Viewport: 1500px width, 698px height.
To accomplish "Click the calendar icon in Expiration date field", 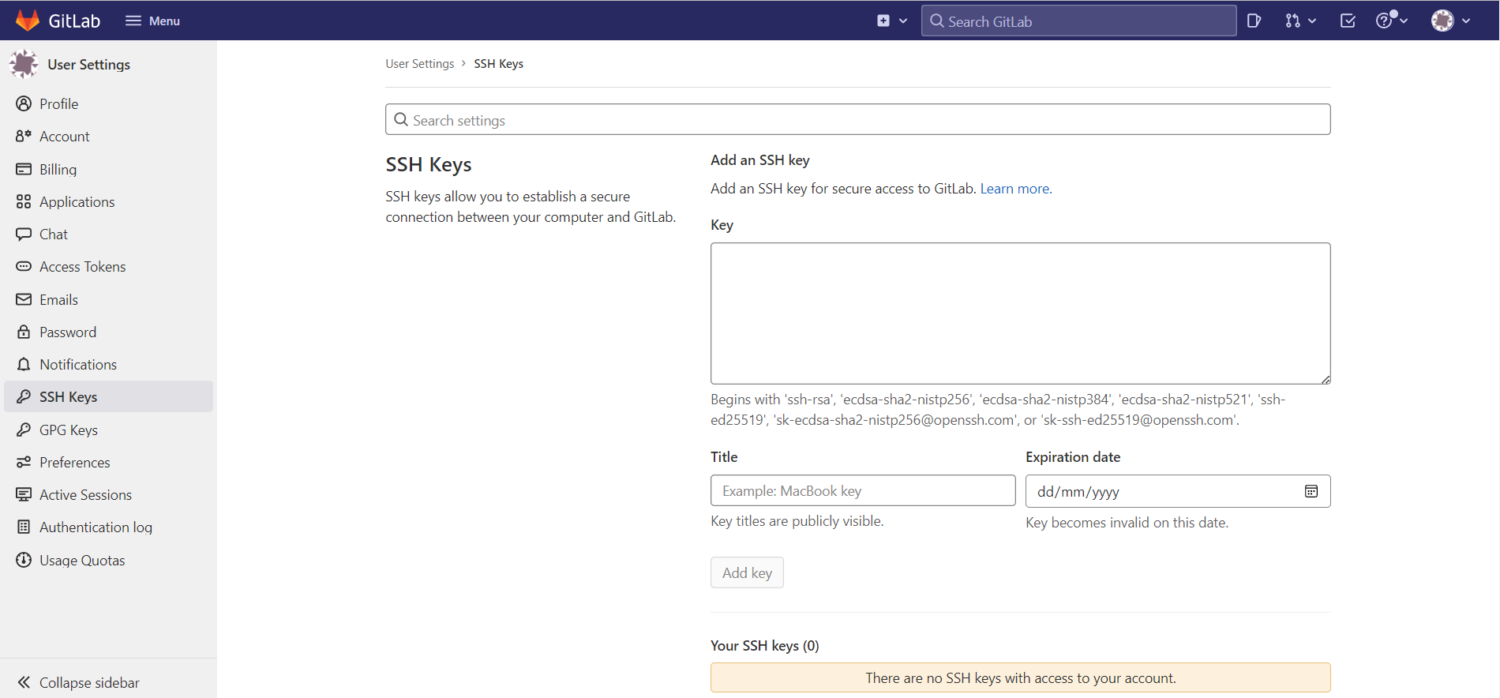I will click(1311, 491).
